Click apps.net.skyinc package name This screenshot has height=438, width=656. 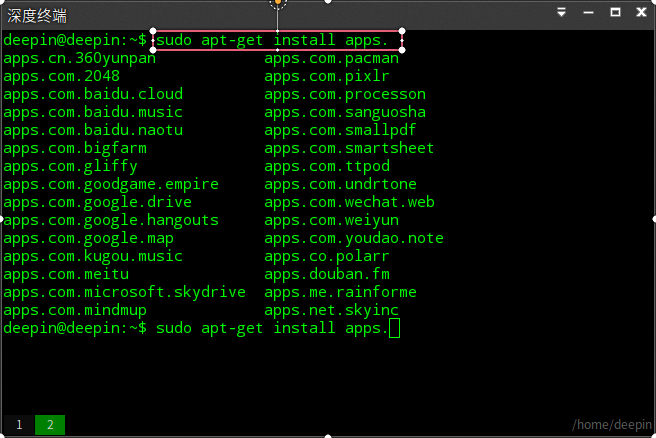coord(331,310)
